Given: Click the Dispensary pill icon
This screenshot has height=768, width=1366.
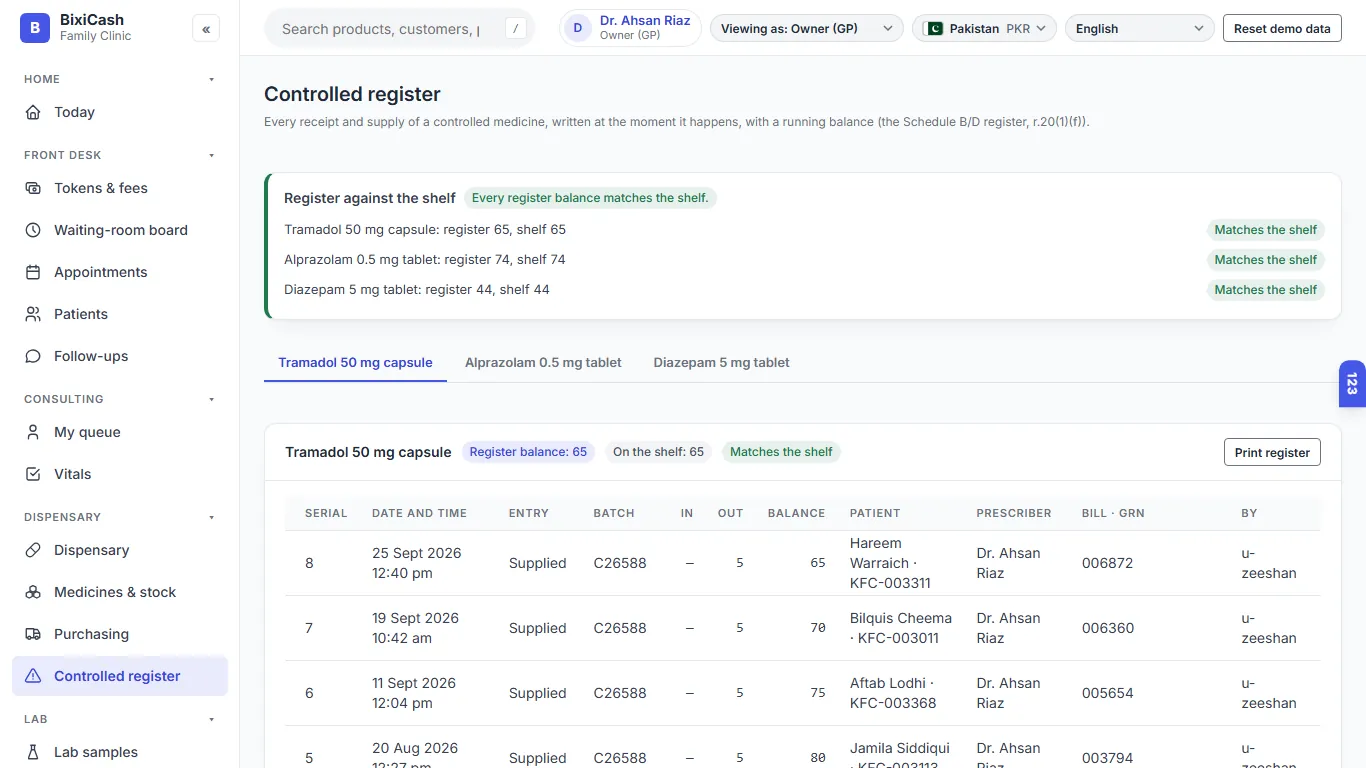Looking at the screenshot, I should (33, 550).
